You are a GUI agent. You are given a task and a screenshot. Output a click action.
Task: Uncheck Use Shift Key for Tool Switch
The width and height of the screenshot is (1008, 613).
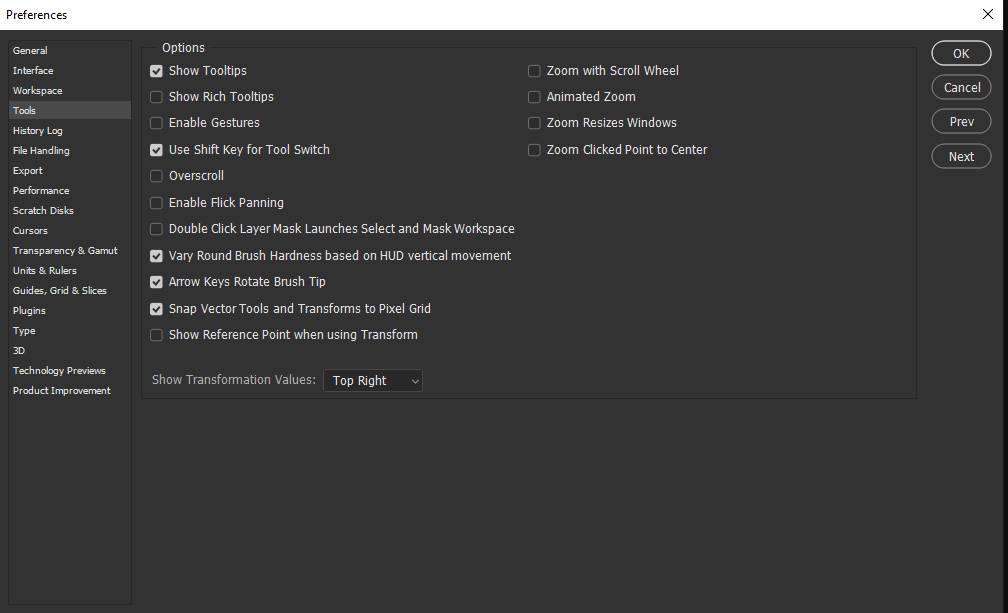(x=156, y=149)
